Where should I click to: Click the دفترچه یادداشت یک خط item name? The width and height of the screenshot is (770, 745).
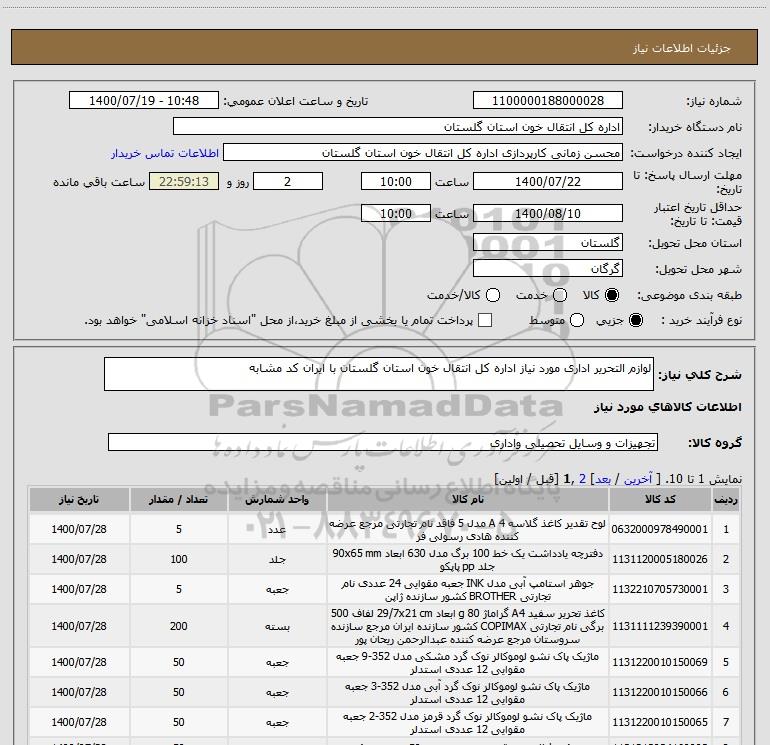click(468, 560)
